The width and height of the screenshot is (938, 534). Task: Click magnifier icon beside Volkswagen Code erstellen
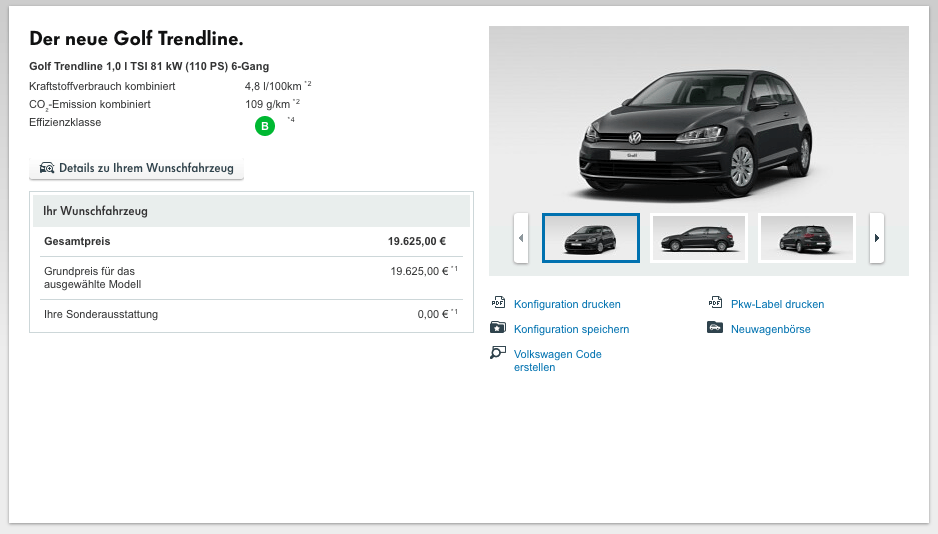click(x=498, y=353)
